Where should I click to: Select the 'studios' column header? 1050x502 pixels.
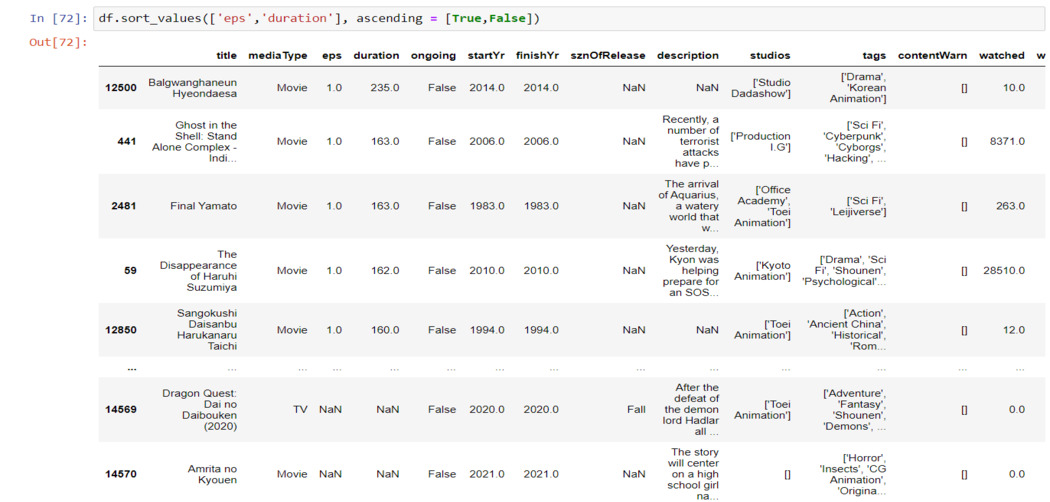coord(770,56)
